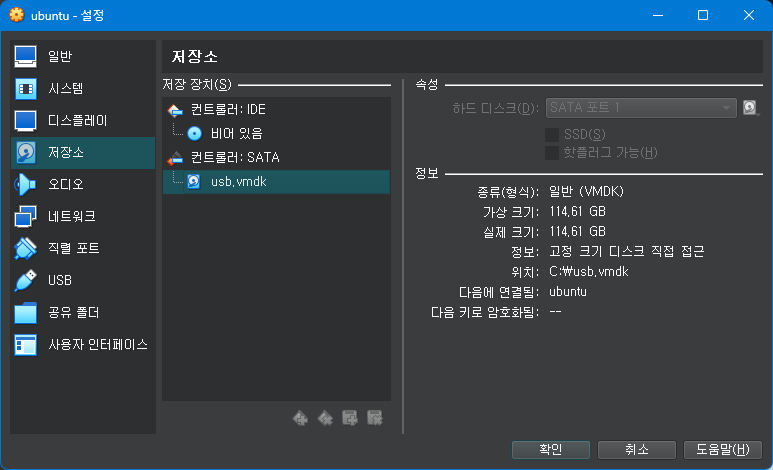This screenshot has width=773, height=470.
Task: Click the 실제 크기 value 114.61 GB
Action: pyautogui.click(x=577, y=232)
